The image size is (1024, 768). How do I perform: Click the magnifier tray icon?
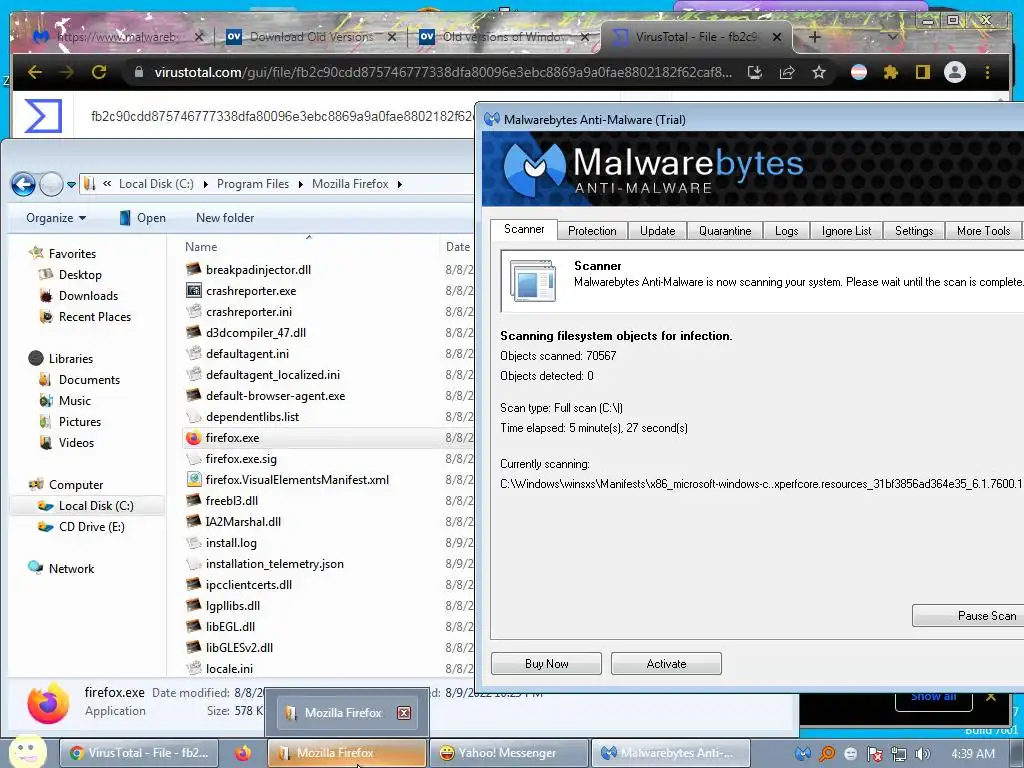pos(827,754)
